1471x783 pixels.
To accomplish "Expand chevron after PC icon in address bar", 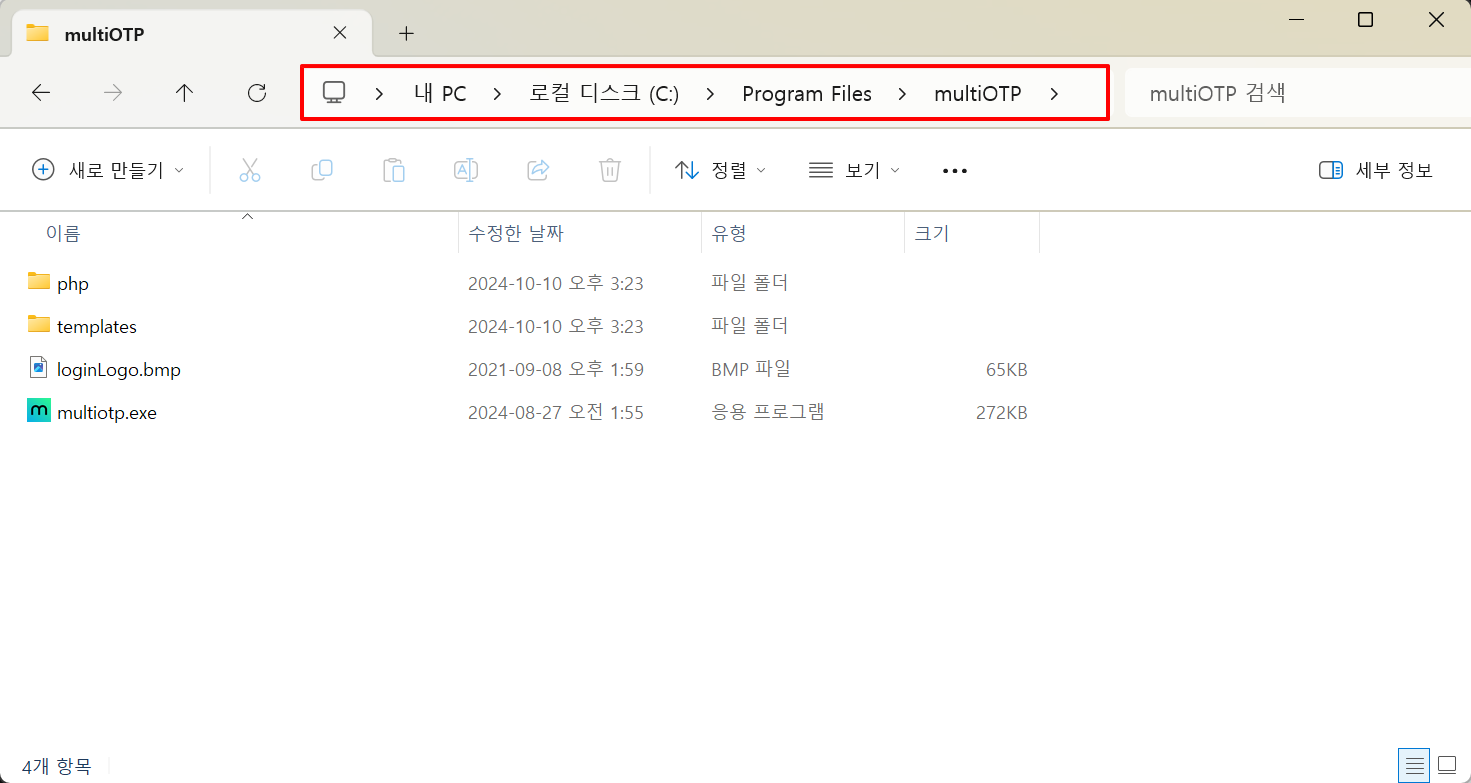I will tap(379, 94).
